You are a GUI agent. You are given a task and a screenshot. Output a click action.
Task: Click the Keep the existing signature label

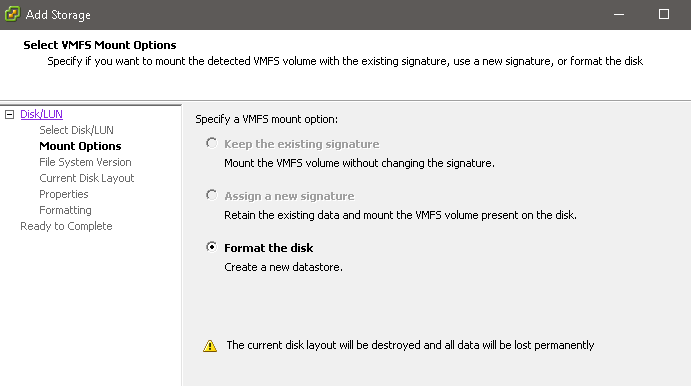[x=301, y=144]
